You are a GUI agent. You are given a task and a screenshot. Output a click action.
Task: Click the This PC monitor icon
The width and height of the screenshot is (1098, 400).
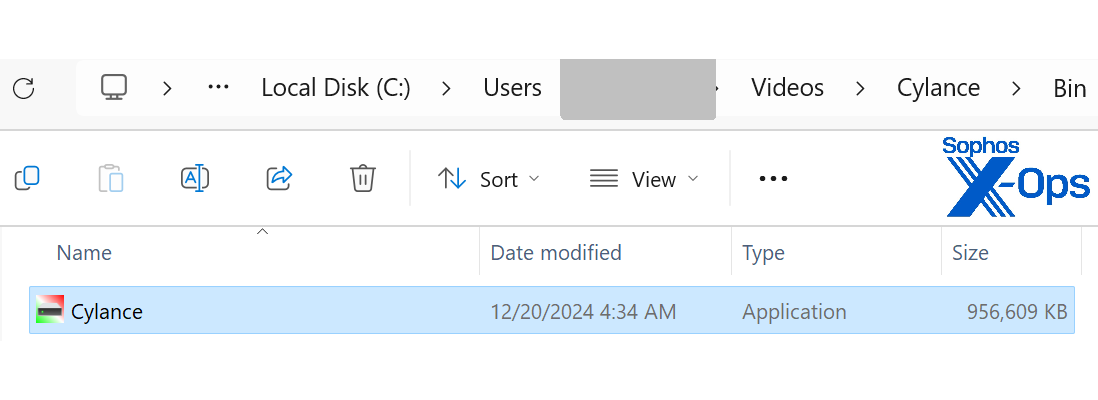pyautogui.click(x=114, y=88)
